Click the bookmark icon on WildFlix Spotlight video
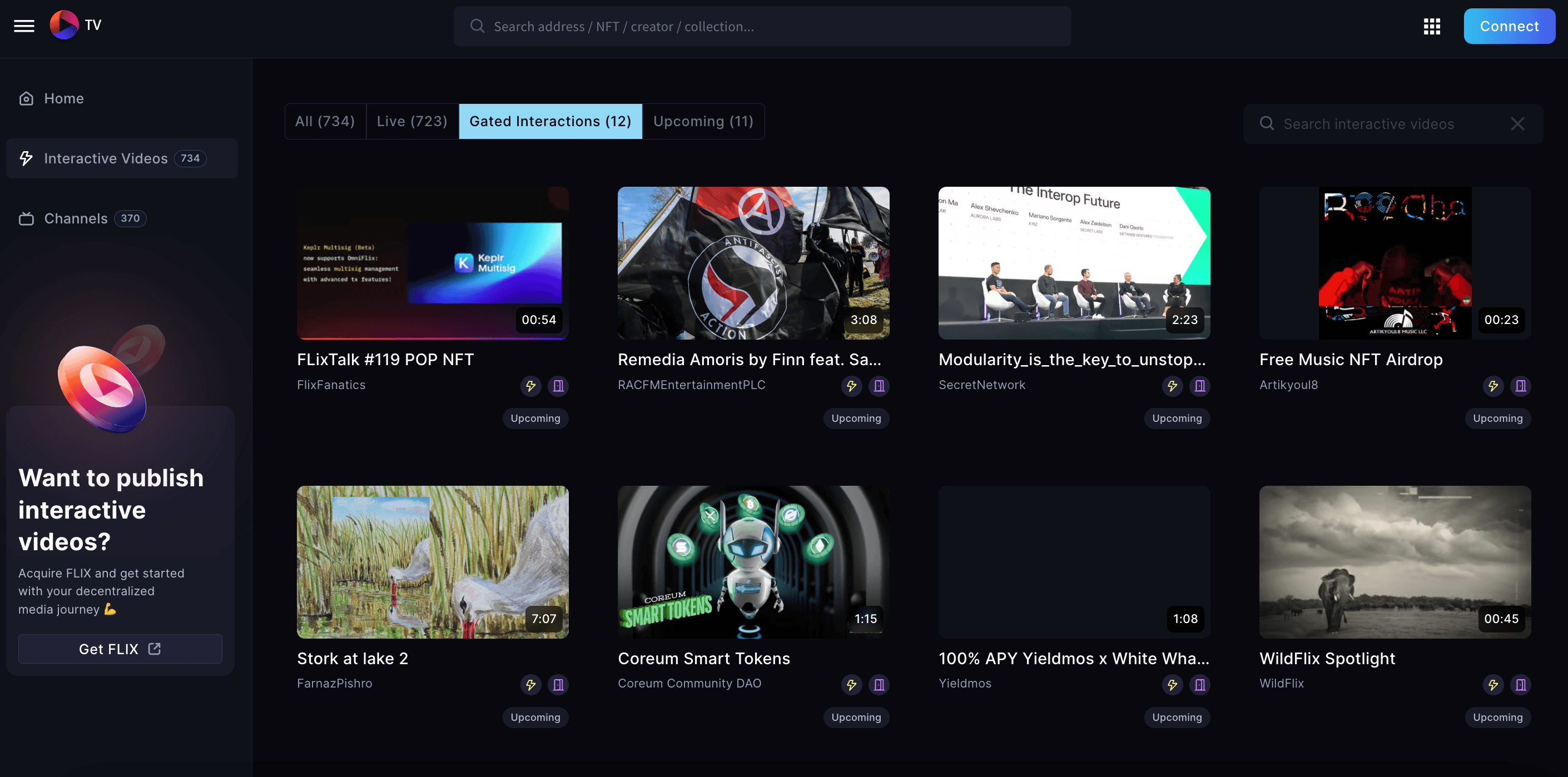This screenshot has height=777, width=1568. 1520,684
